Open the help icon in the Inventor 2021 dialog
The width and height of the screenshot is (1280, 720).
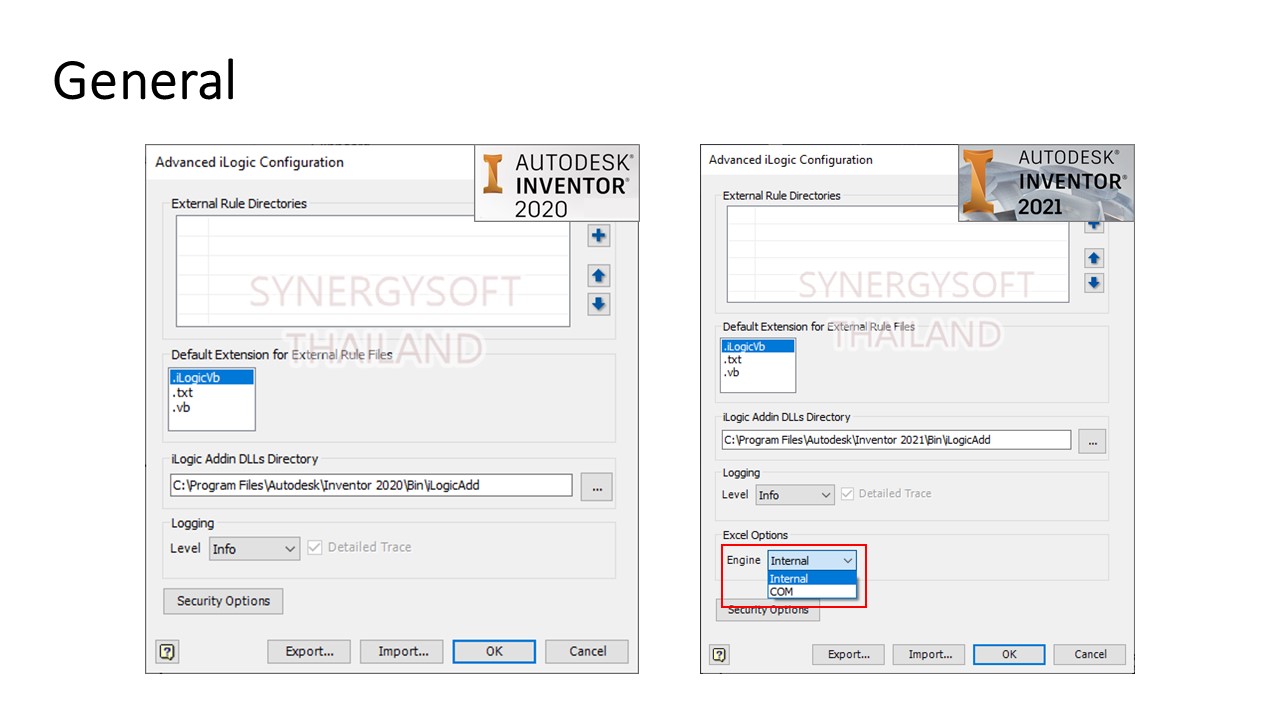click(719, 655)
